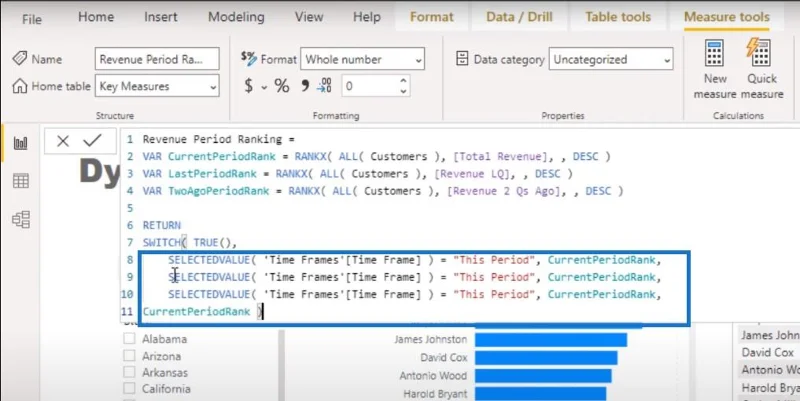The width and height of the screenshot is (800, 401).
Task: Click the RETURN keyword in formula
Action: (162, 225)
